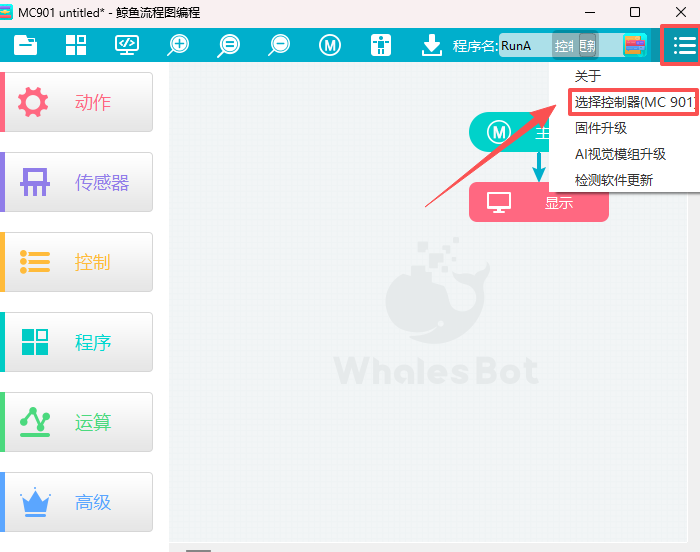700x552 pixels.
Task: Open the hamburger list menu icon
Action: pos(683,45)
